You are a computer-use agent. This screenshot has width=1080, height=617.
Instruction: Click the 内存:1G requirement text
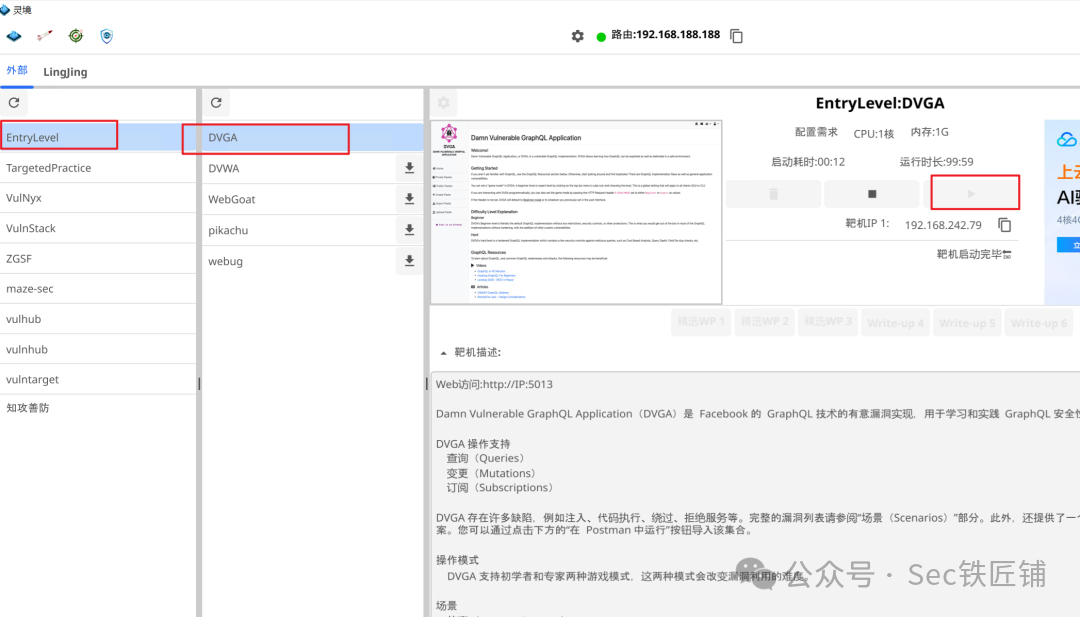[x=929, y=132]
